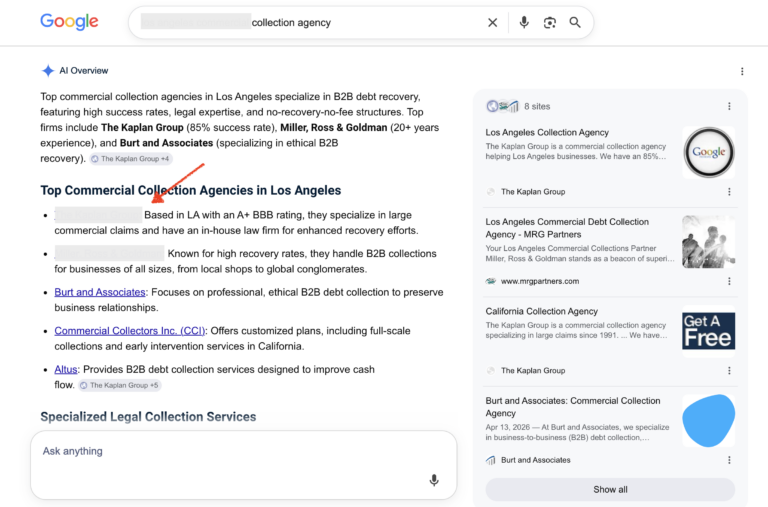Clear the search box with the X icon
The height and width of the screenshot is (507, 768).
pyautogui.click(x=493, y=23)
